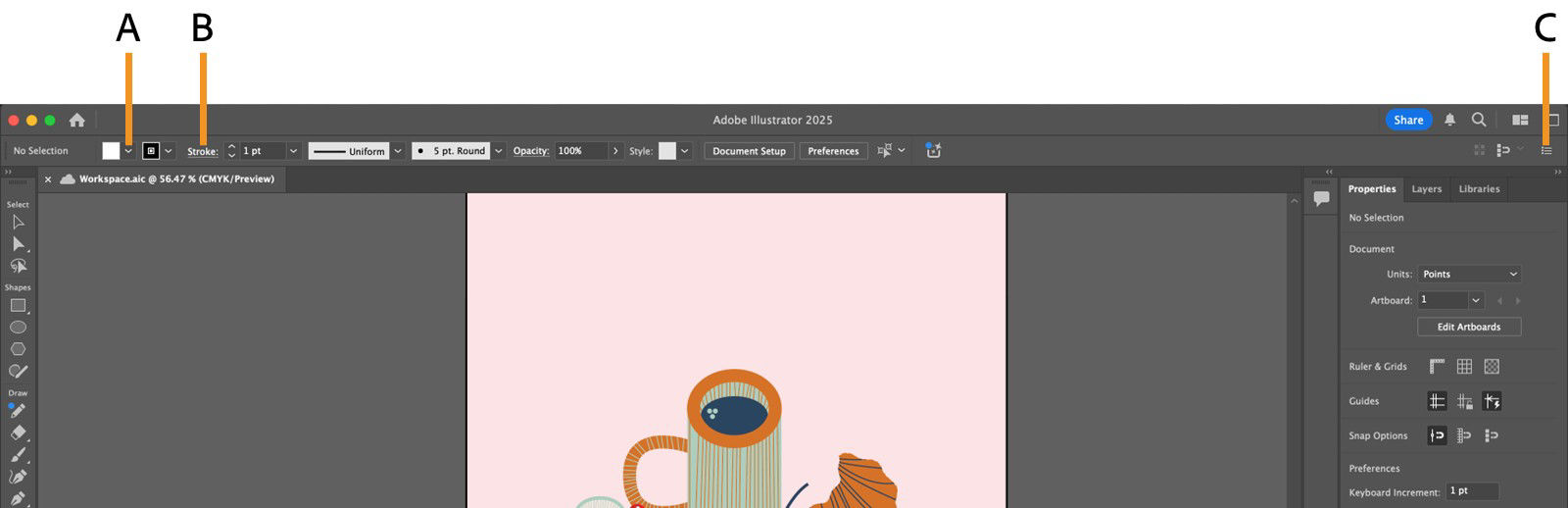Open the notifications bell
The height and width of the screenshot is (508, 1568).
[x=1449, y=120]
